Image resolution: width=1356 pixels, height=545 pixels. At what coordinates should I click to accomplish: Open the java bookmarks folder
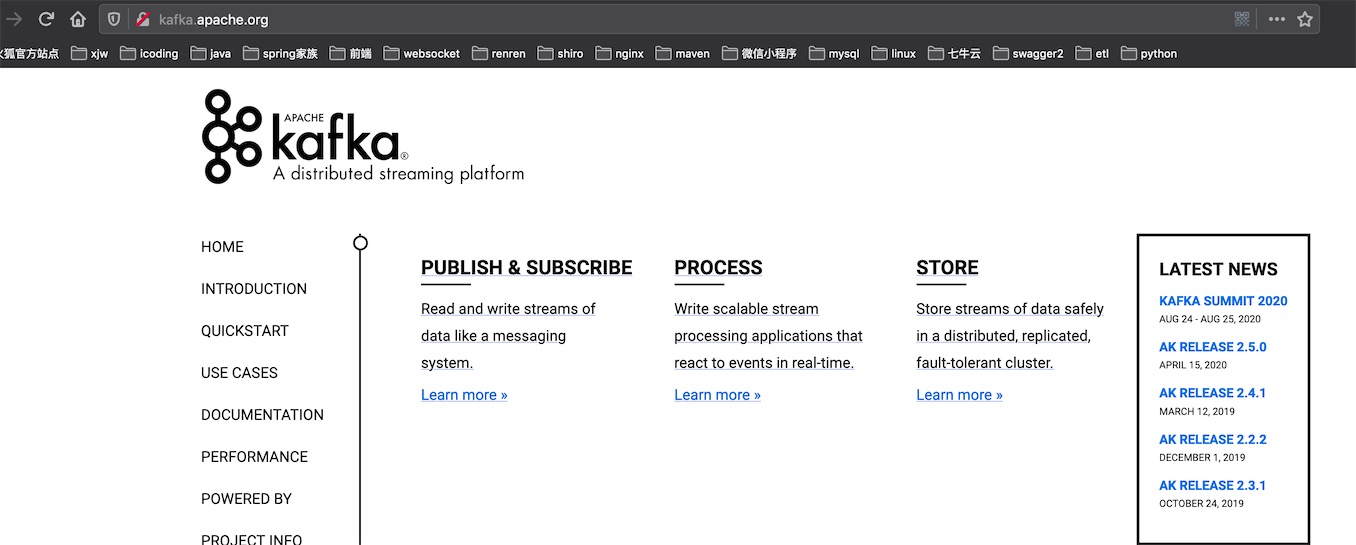point(211,53)
